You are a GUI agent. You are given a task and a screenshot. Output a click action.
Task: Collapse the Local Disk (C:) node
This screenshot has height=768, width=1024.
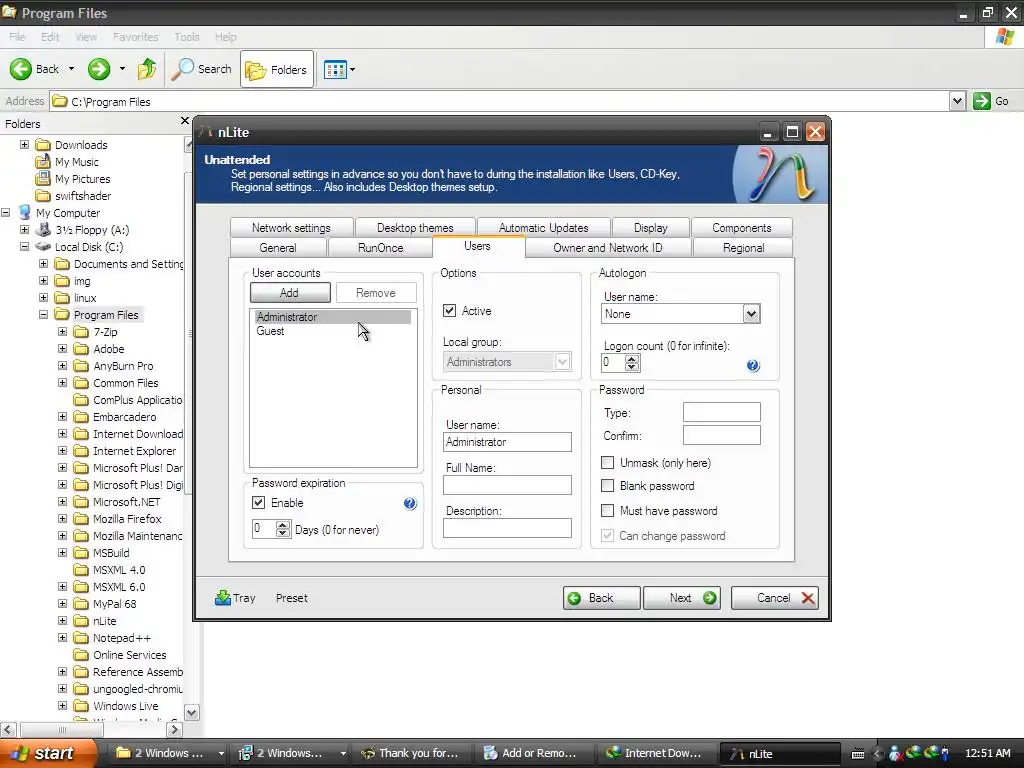coord(24,247)
